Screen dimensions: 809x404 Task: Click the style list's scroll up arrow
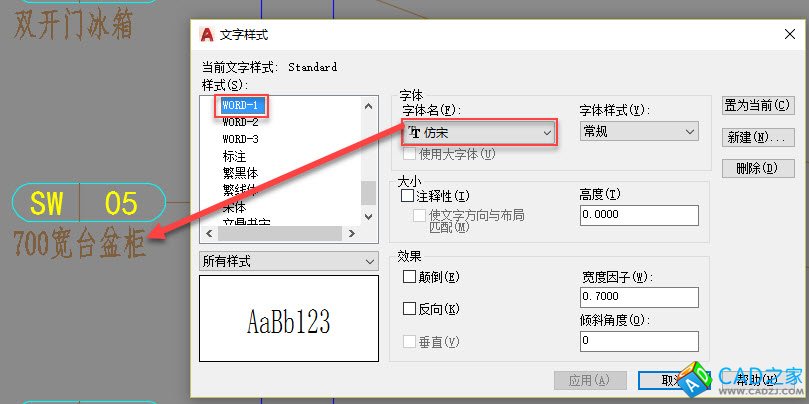coord(369,105)
